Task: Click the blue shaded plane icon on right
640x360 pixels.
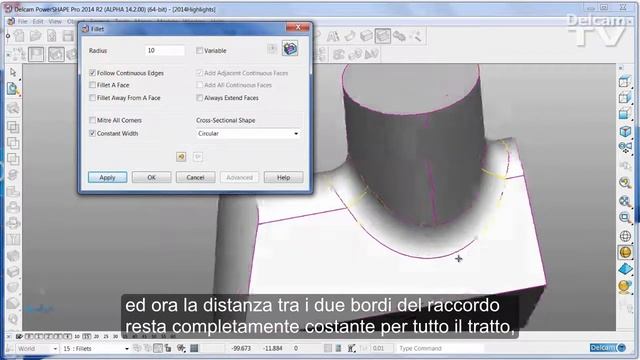Action: [625, 269]
